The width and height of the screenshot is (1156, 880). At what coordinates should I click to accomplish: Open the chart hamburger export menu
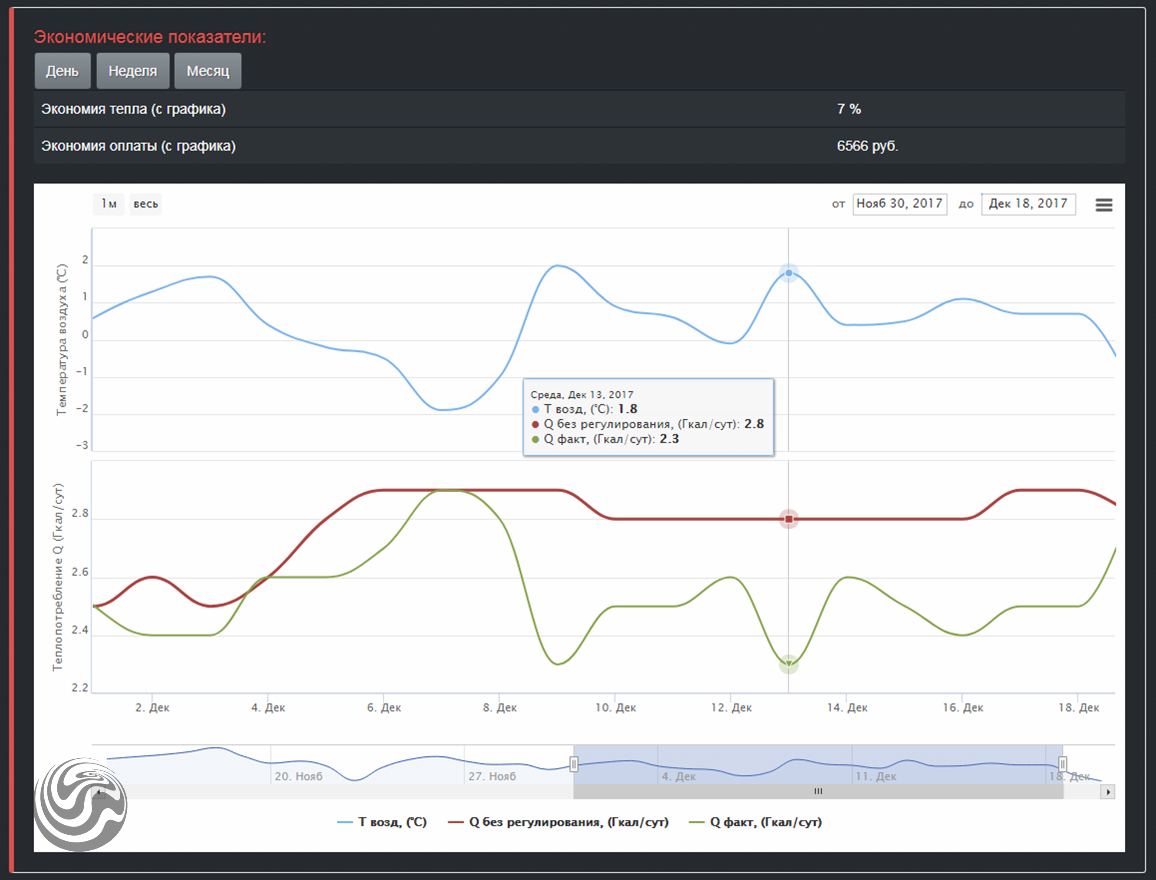pyautogui.click(x=1104, y=205)
